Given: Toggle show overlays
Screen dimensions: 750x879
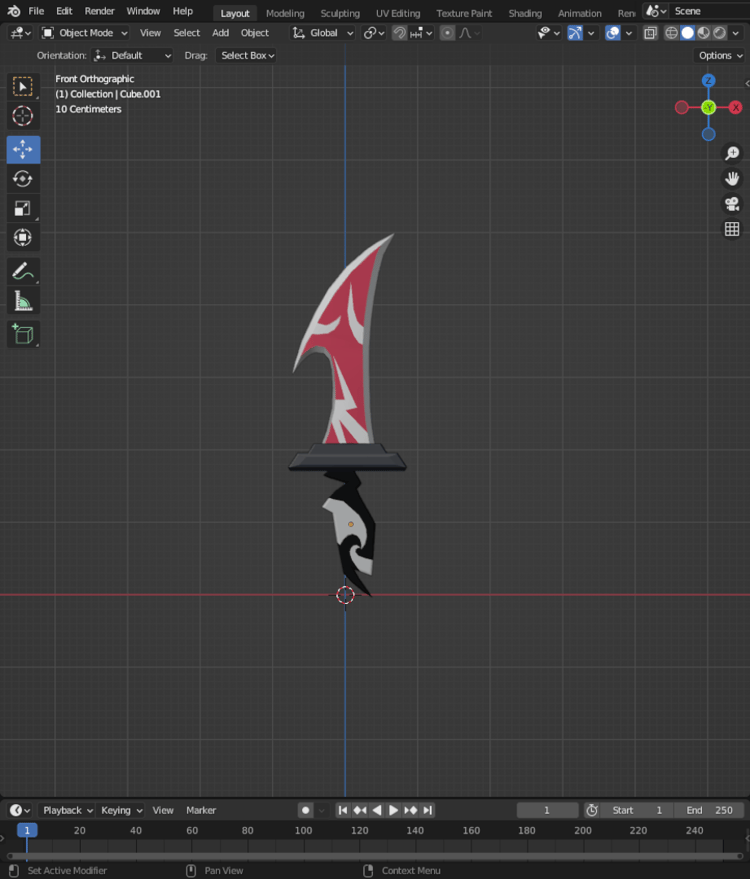Looking at the screenshot, I should [613, 33].
